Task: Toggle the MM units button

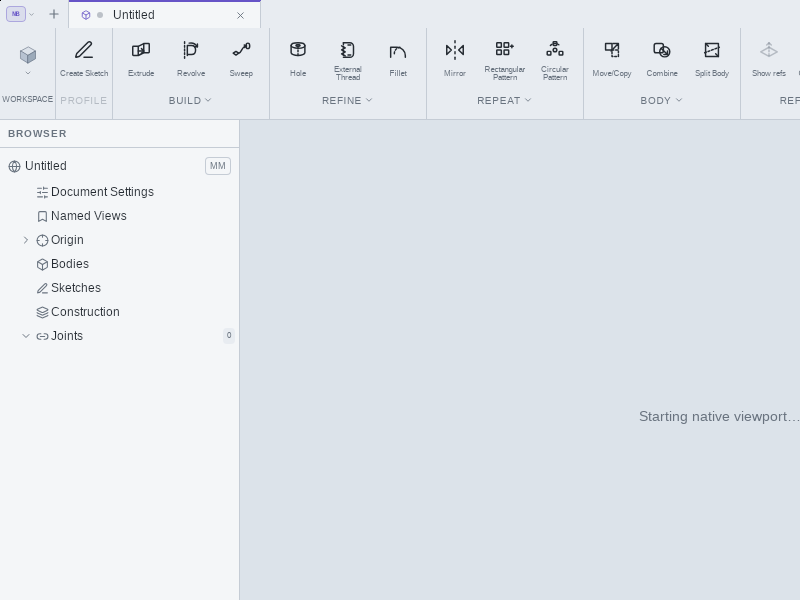Action: (218, 166)
